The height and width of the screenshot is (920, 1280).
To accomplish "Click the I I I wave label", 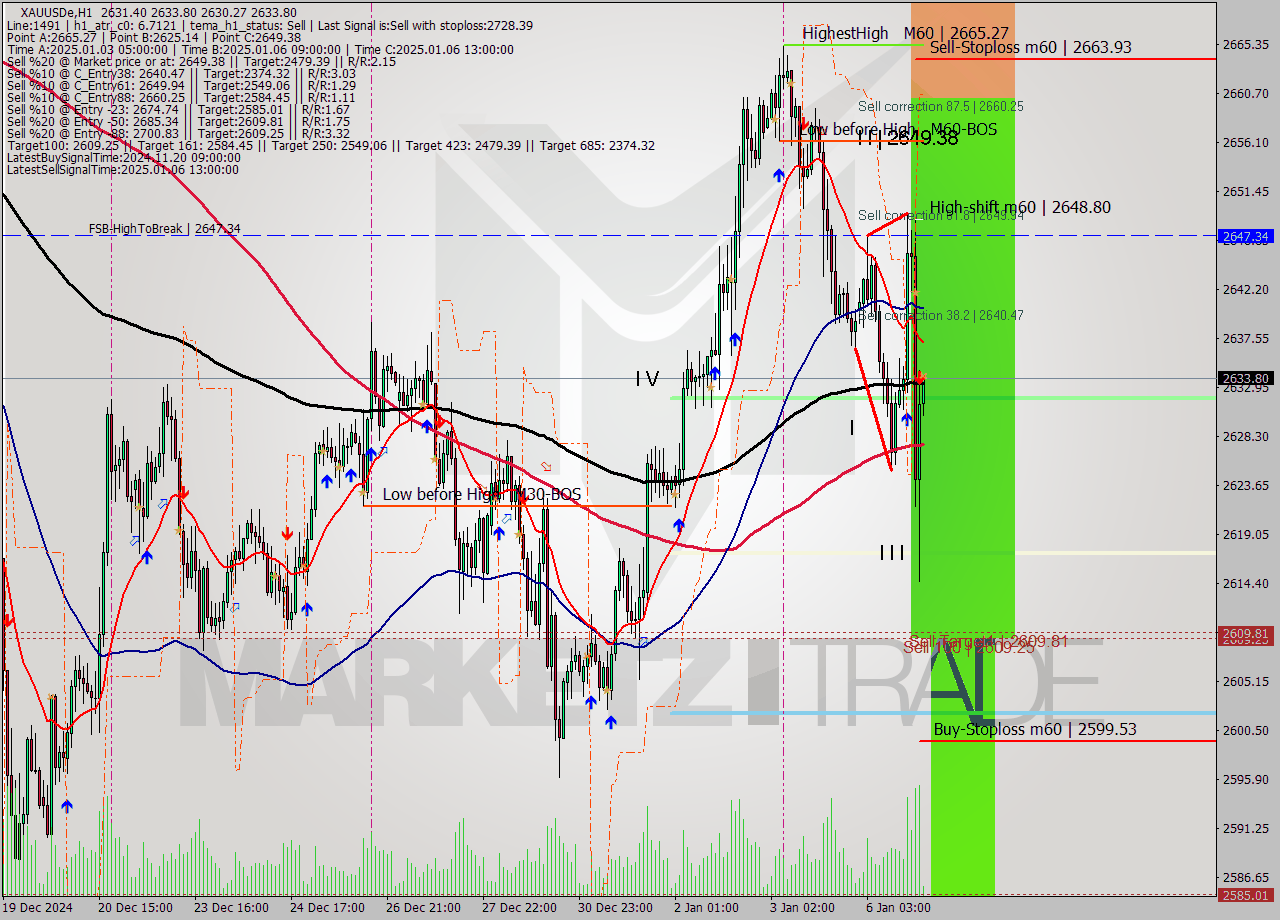I will [892, 552].
